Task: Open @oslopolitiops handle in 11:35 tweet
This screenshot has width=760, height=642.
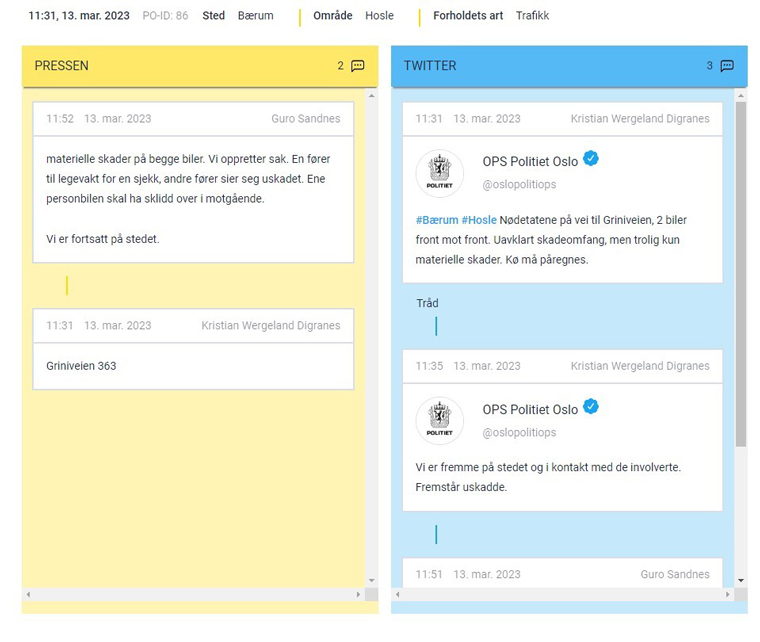Action: tap(519, 432)
